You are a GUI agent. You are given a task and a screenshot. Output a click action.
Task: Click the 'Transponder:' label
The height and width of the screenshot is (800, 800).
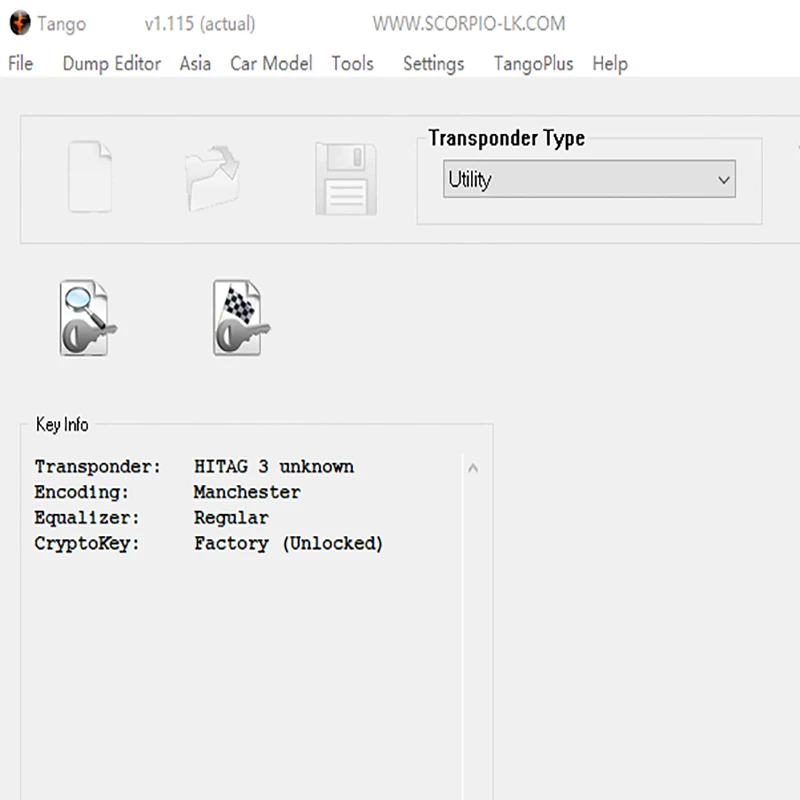point(97,467)
